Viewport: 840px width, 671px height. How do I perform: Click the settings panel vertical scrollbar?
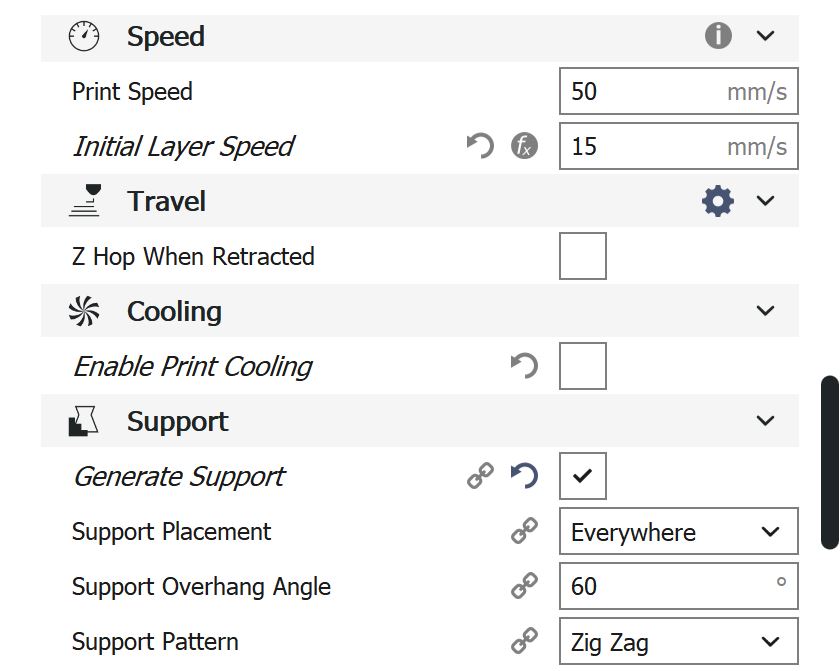coord(829,462)
